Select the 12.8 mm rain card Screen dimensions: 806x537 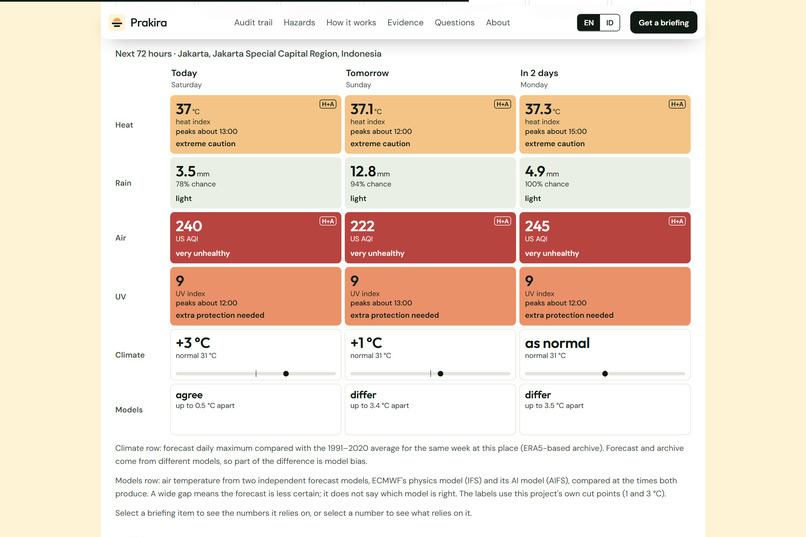point(430,183)
